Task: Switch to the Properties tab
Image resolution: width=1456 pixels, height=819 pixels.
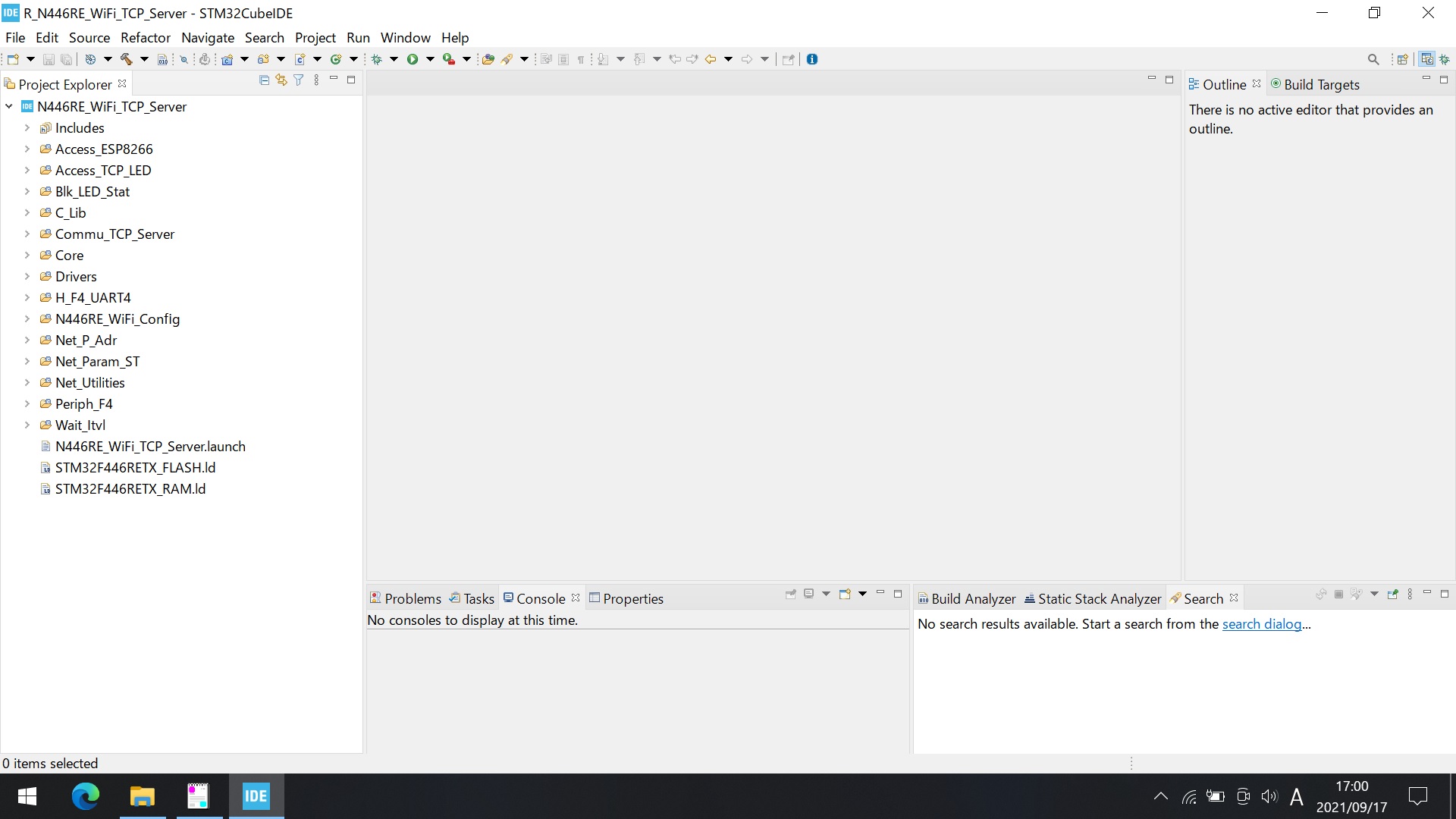Action: 626,598
